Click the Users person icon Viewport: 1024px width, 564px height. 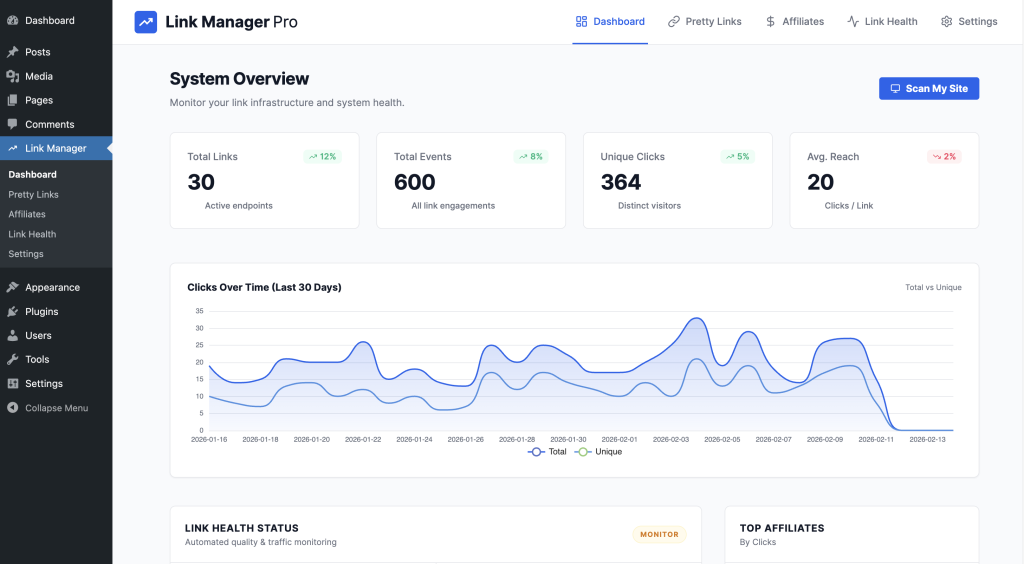(12, 335)
